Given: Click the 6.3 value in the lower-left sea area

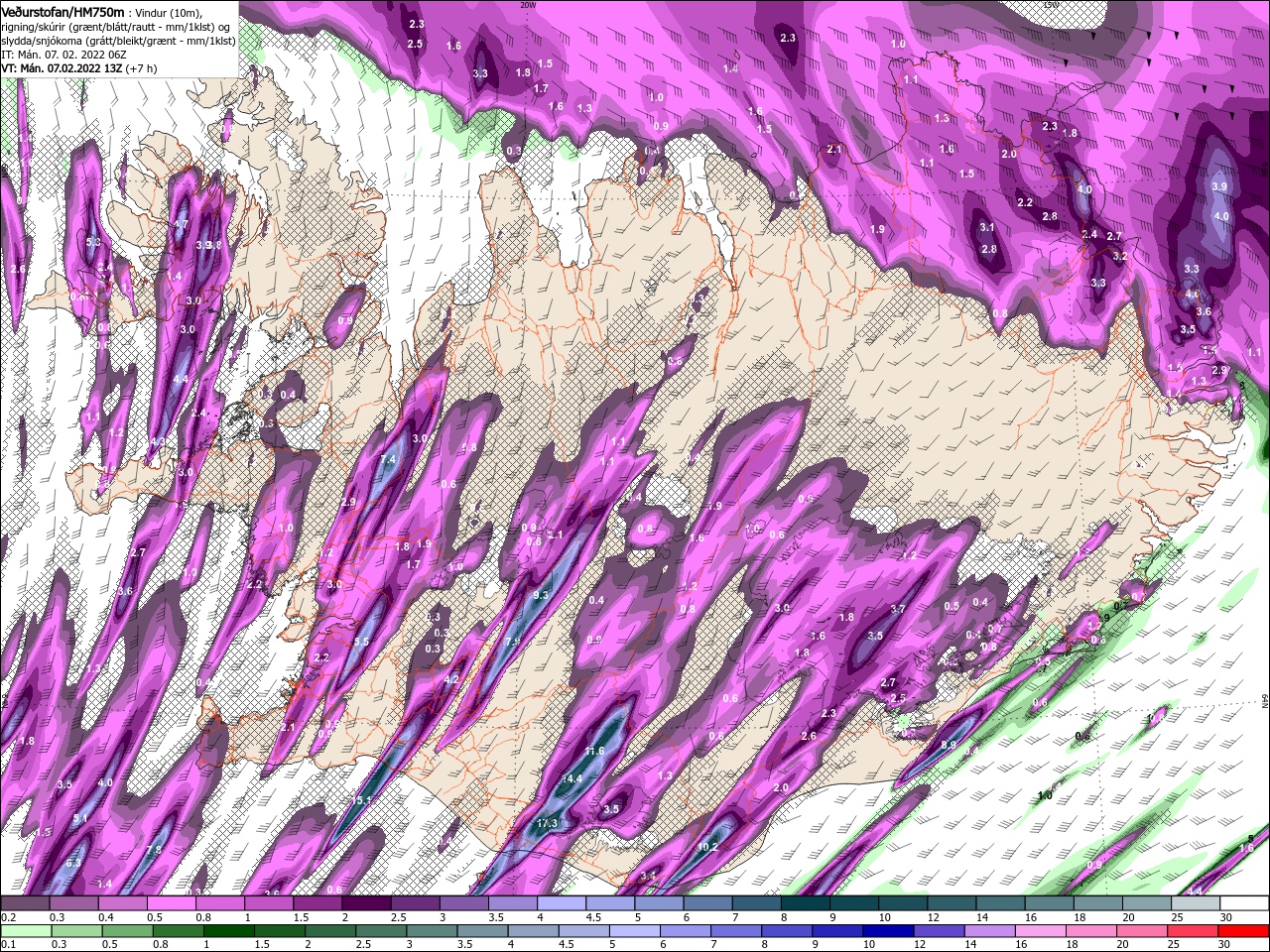Looking at the screenshot, I should coord(73,863).
